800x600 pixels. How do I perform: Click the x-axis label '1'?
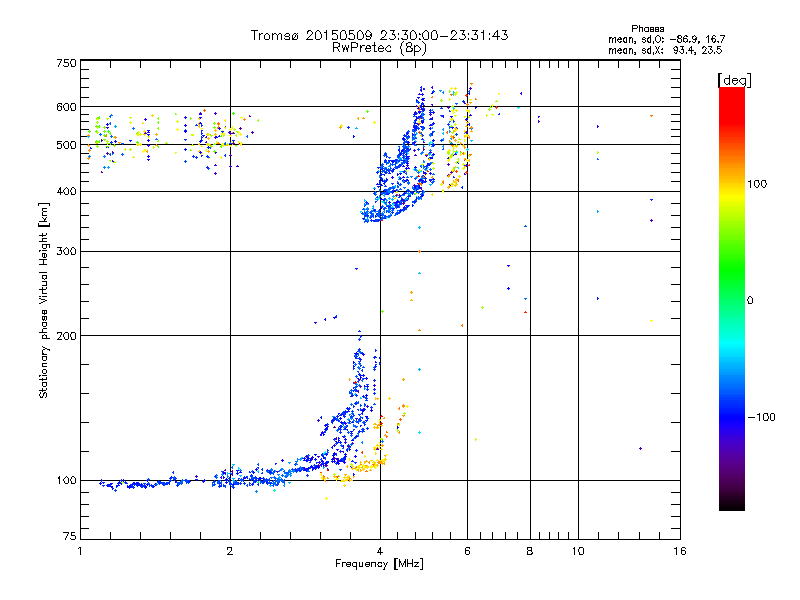[x=80, y=551]
